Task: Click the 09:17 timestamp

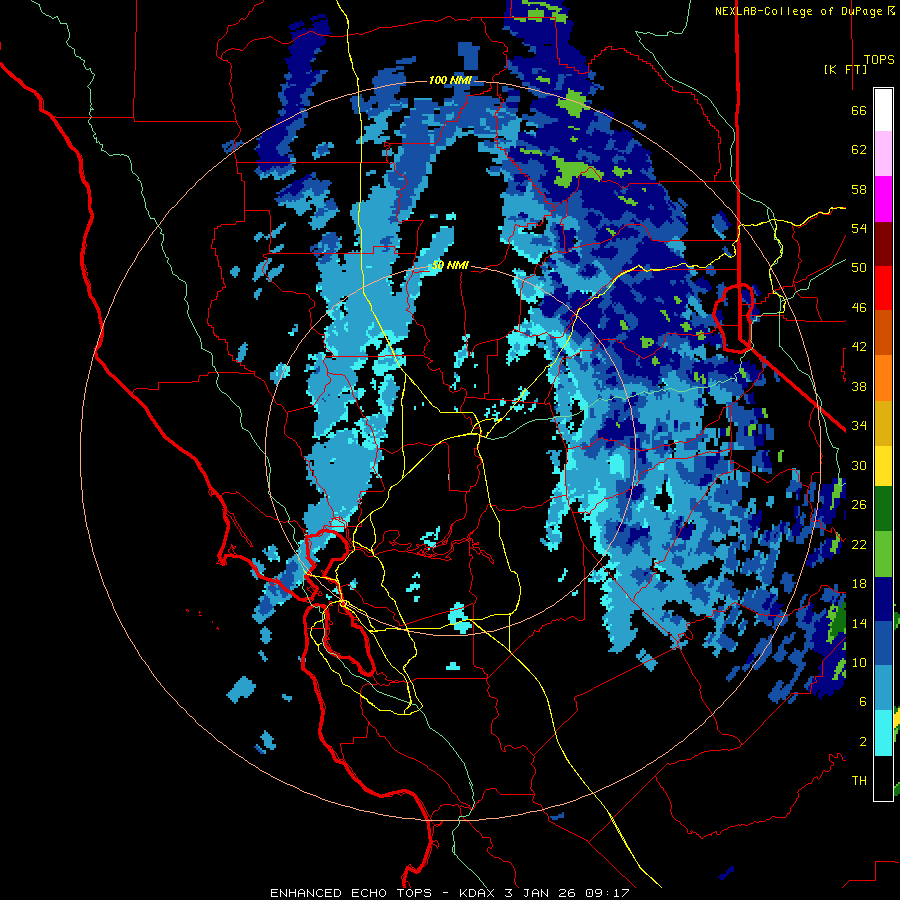Action: click(x=607, y=893)
